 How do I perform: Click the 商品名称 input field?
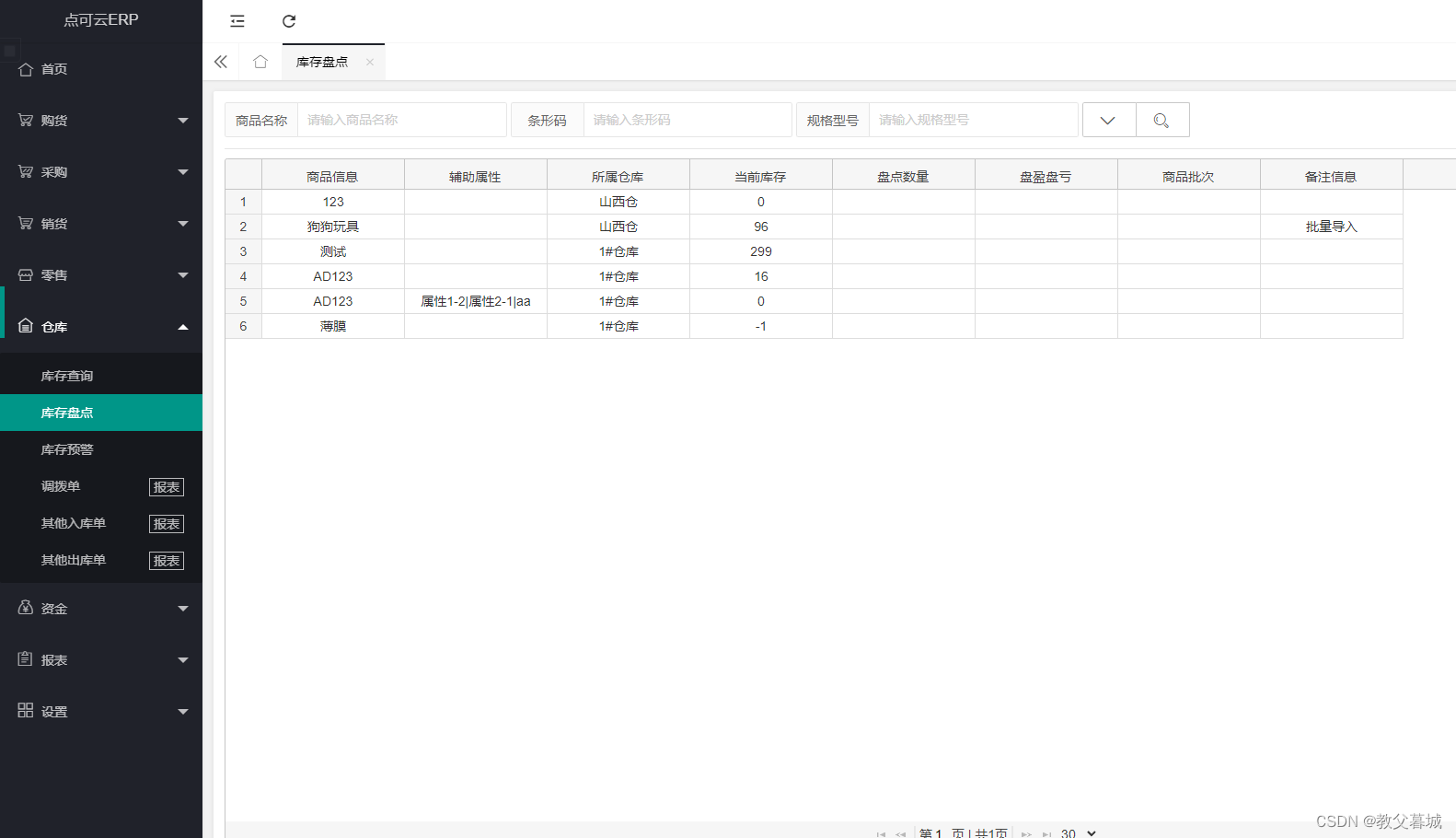[x=402, y=120]
